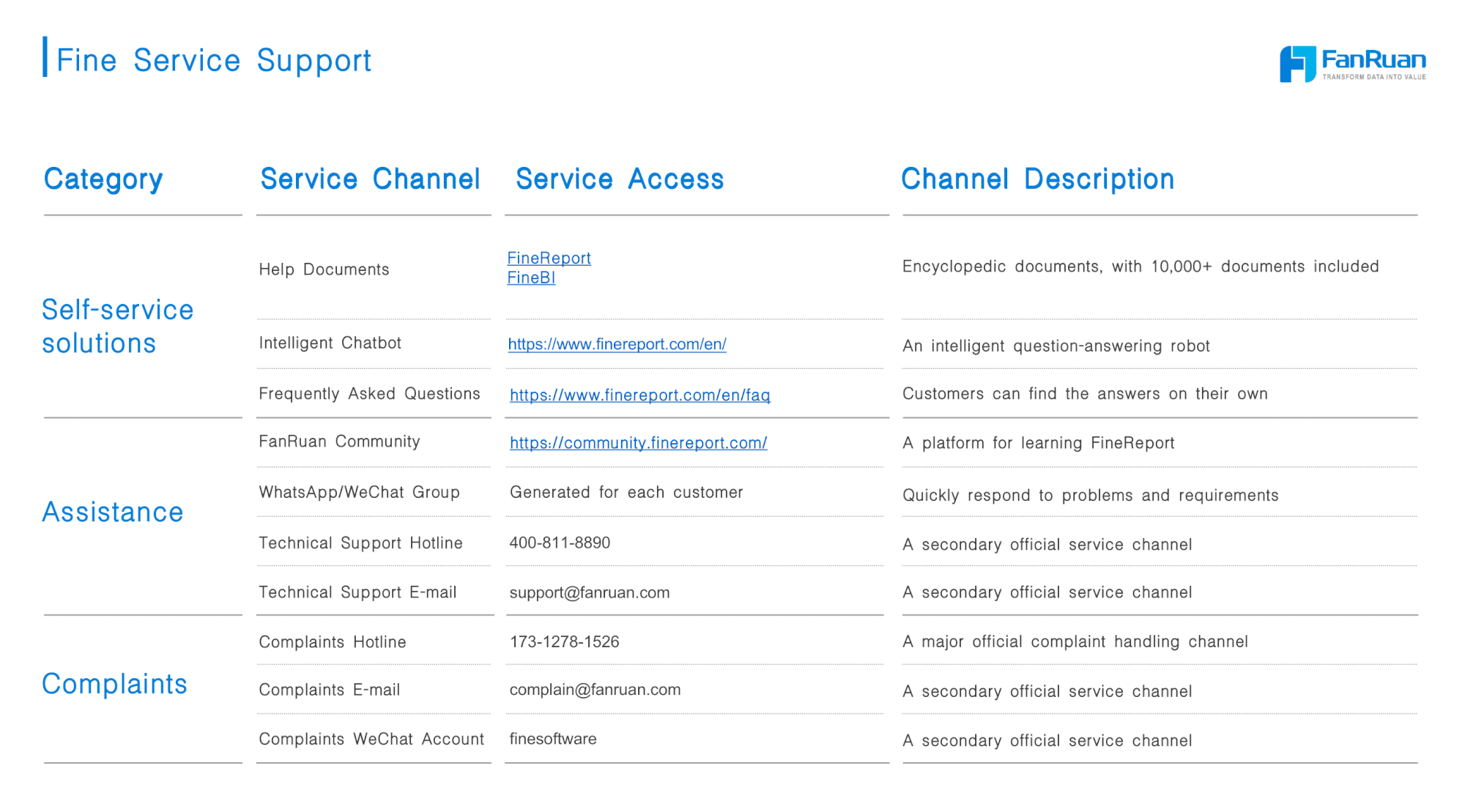Click the Complaints WeChat Account row's description
Screen dimensions: 1465x812
point(1047,740)
